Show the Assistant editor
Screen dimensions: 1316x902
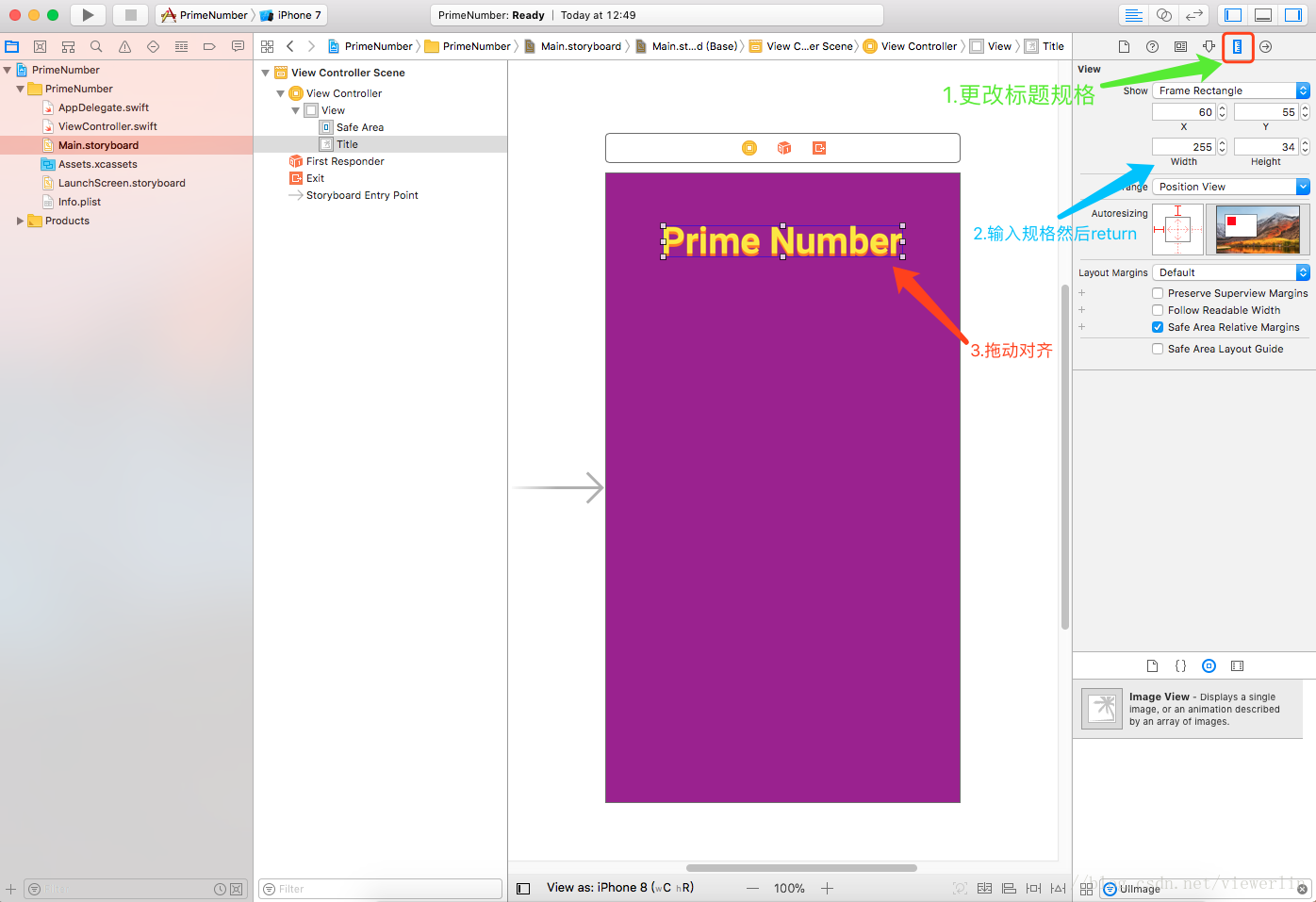[1164, 15]
